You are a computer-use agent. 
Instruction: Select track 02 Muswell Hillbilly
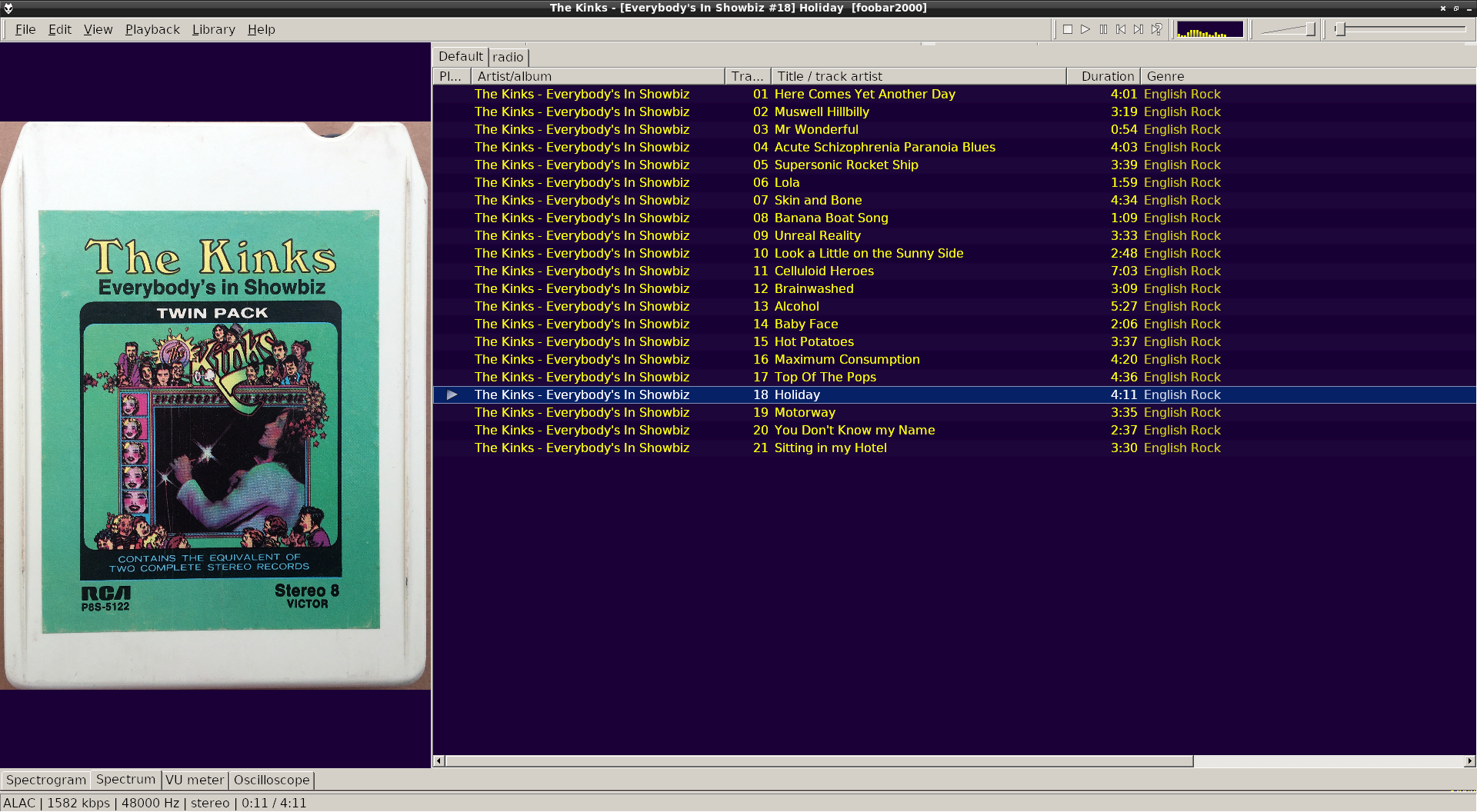pos(954,111)
